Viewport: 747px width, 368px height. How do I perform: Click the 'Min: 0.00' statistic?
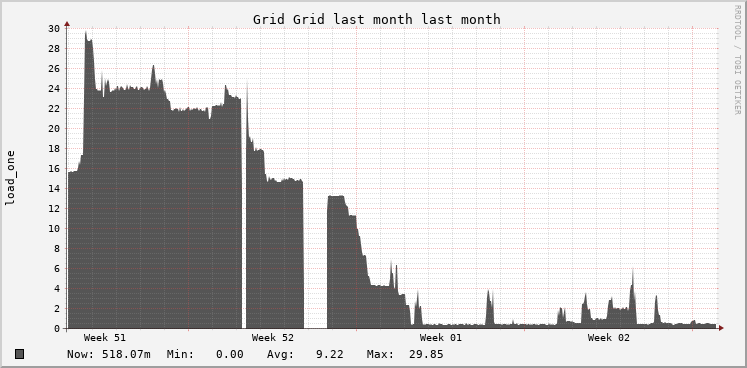(x=205, y=354)
